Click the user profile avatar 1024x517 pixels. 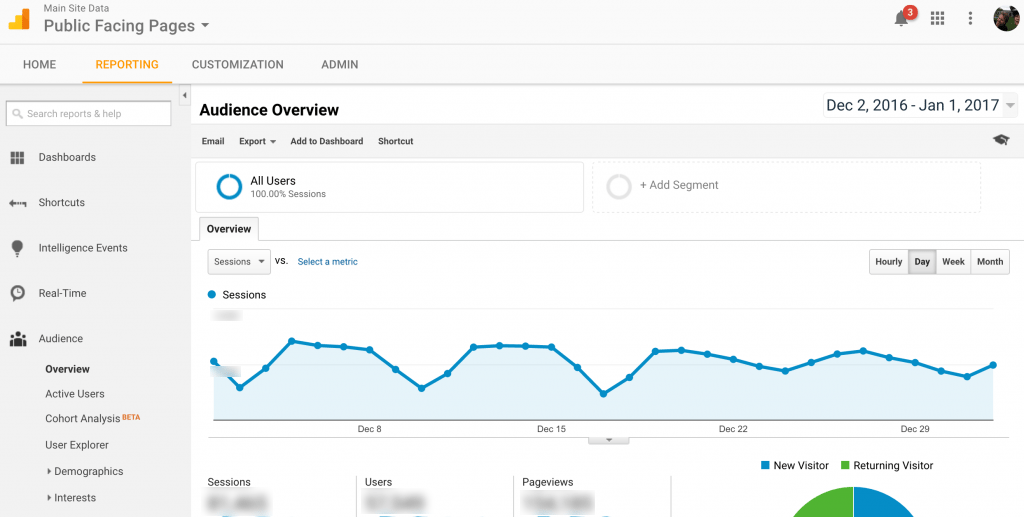point(1005,18)
